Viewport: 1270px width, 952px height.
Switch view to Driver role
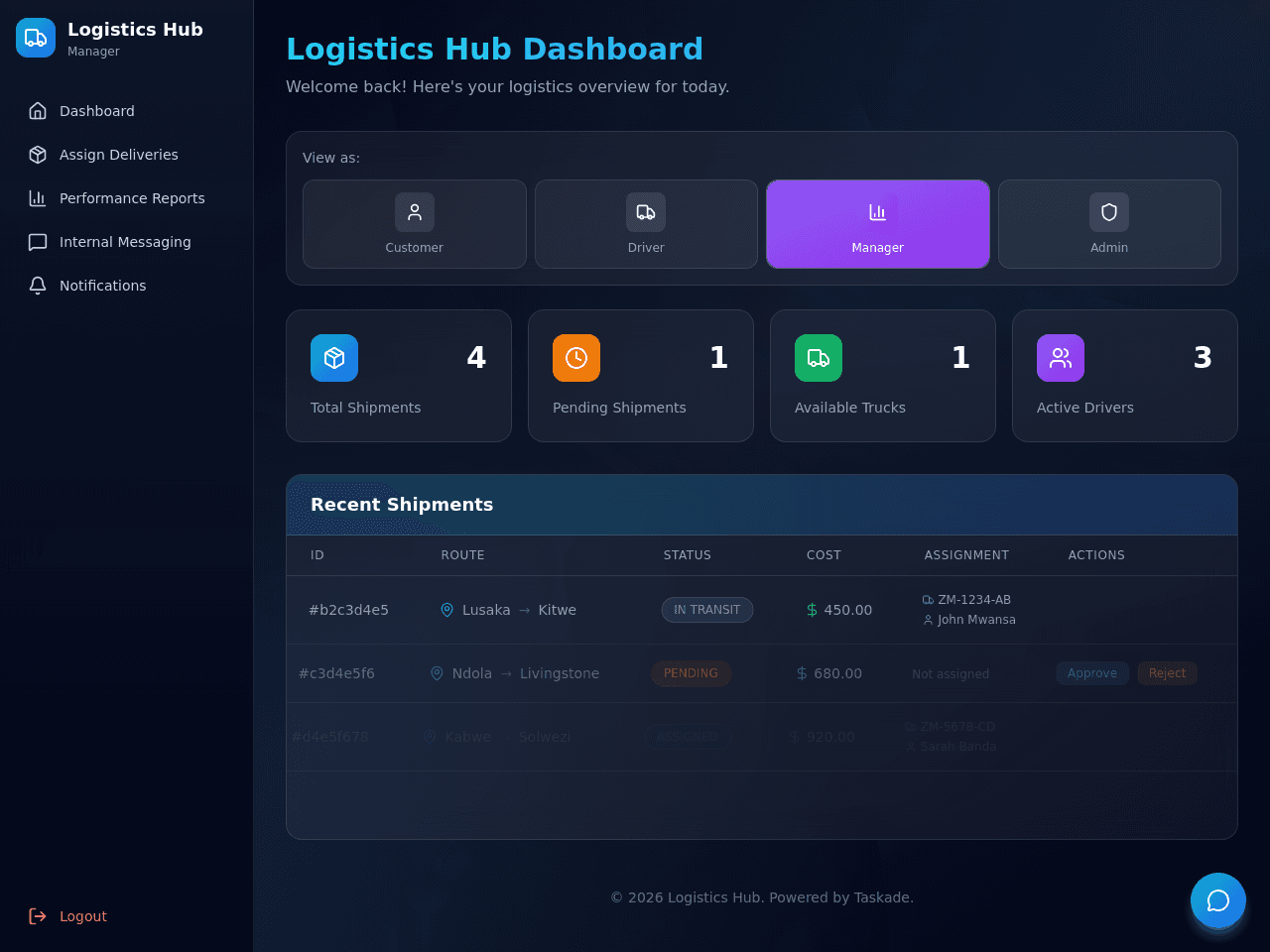coord(646,224)
